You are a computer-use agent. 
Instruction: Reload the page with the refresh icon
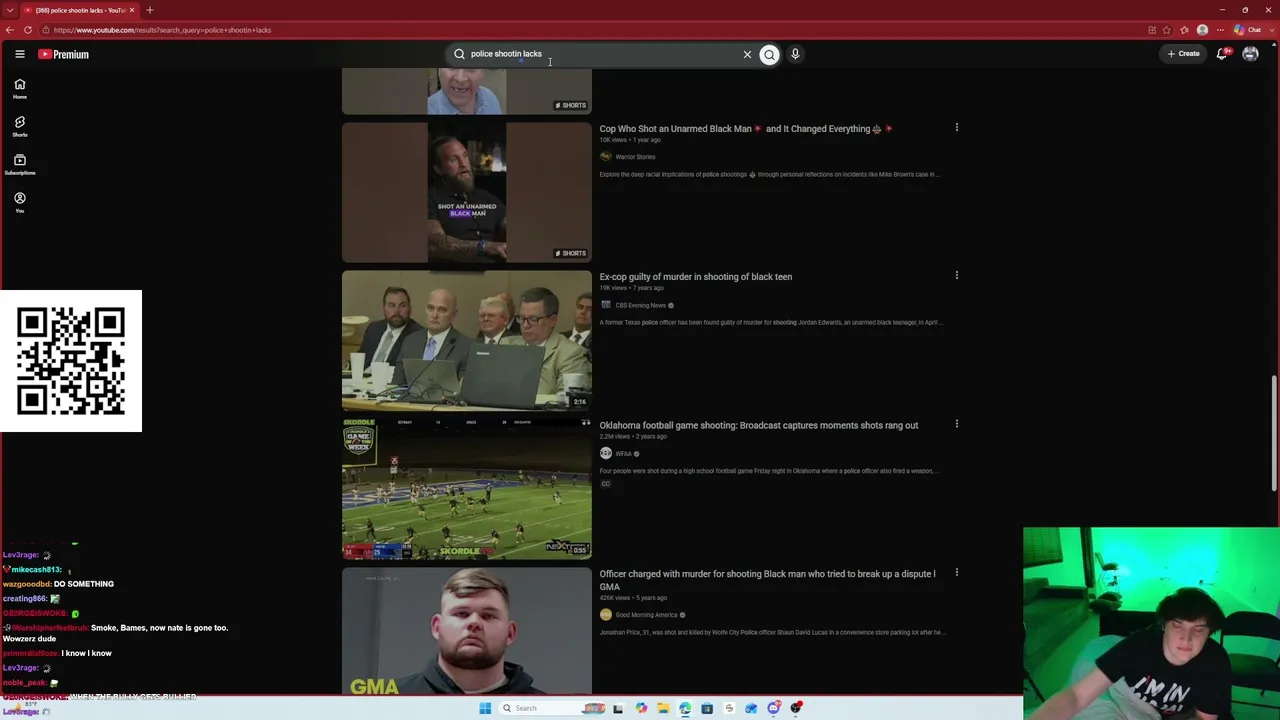(x=28, y=30)
